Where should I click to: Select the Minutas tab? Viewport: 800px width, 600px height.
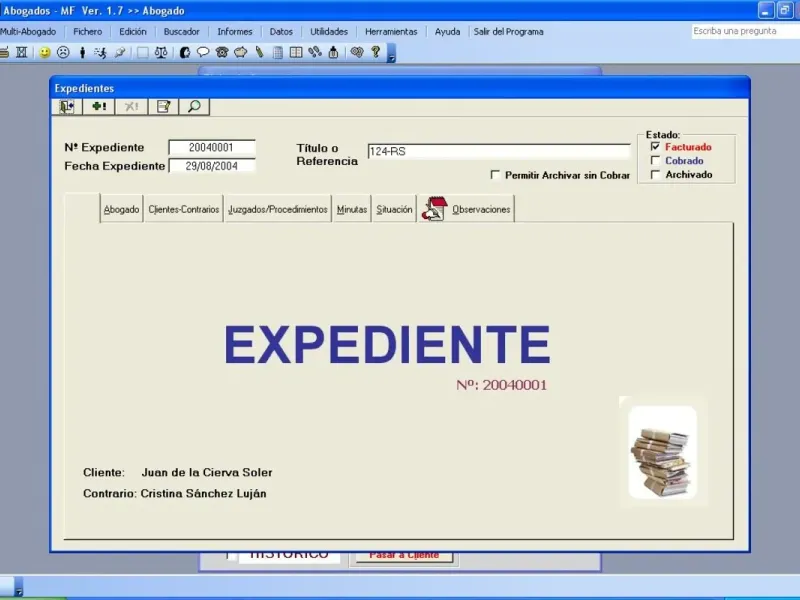[x=352, y=209]
